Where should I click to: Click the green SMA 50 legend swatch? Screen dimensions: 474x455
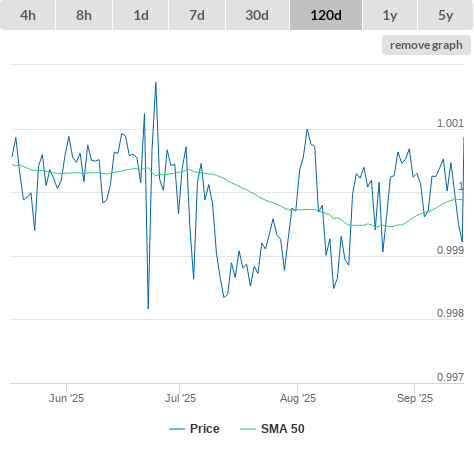pos(248,429)
